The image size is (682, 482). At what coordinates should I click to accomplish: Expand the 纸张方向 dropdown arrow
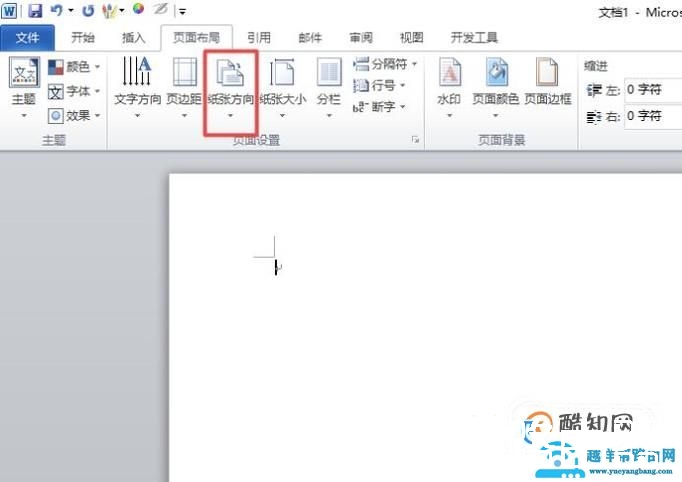coord(231,115)
